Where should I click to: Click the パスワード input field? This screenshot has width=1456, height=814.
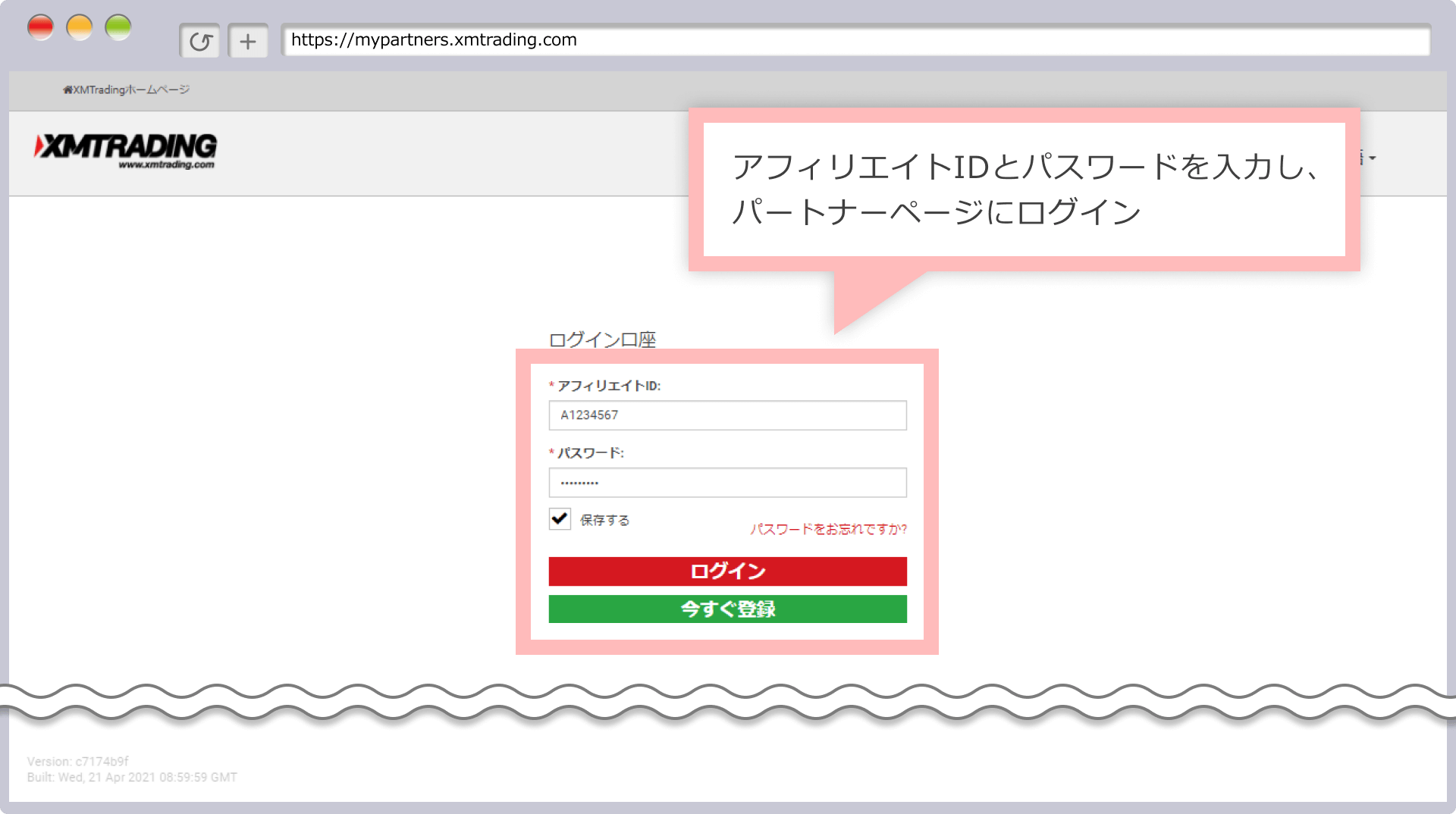(x=727, y=483)
